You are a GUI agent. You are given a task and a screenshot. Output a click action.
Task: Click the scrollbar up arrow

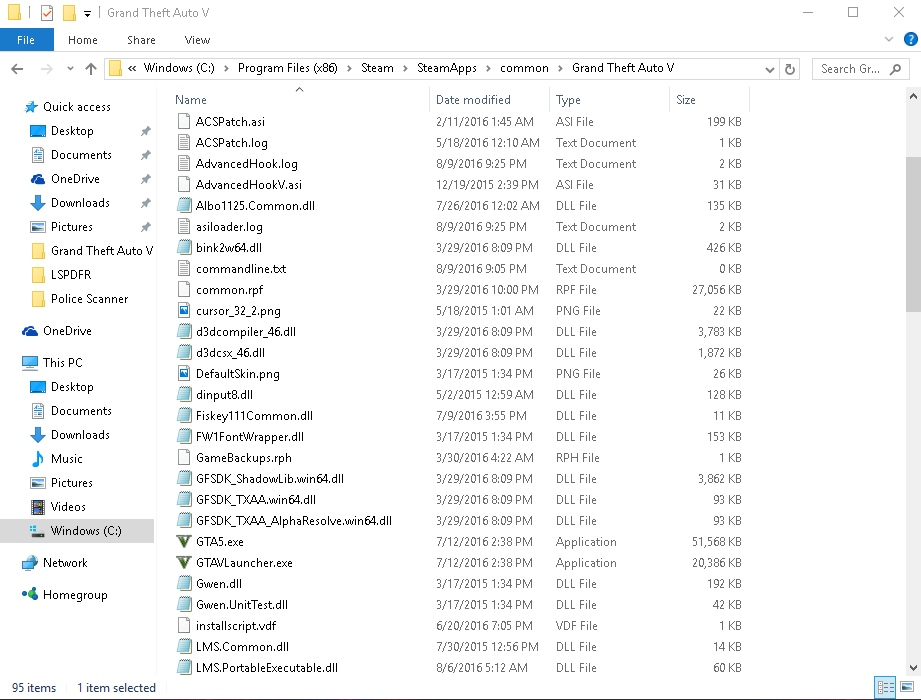913,96
